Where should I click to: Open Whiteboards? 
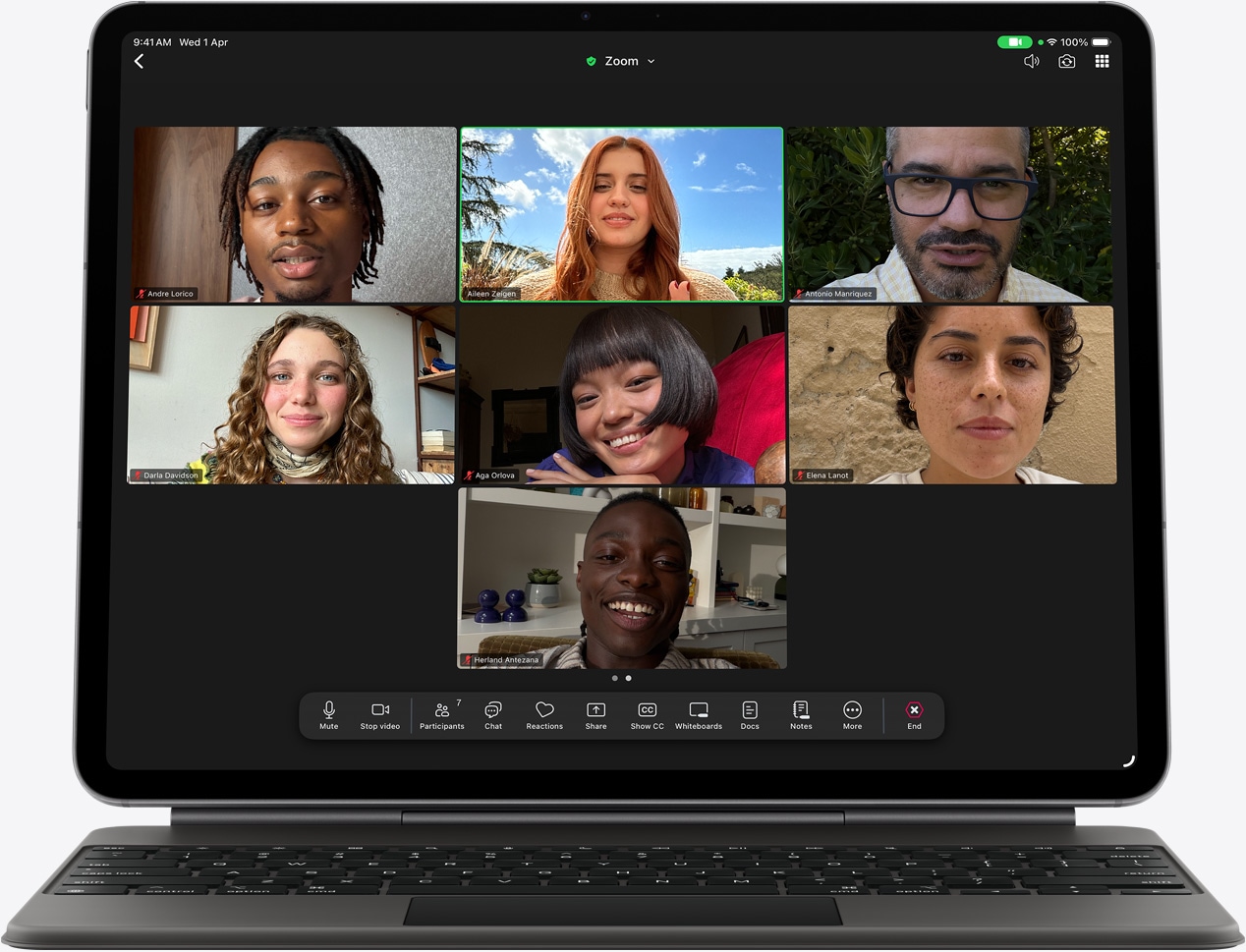pyautogui.click(x=698, y=714)
